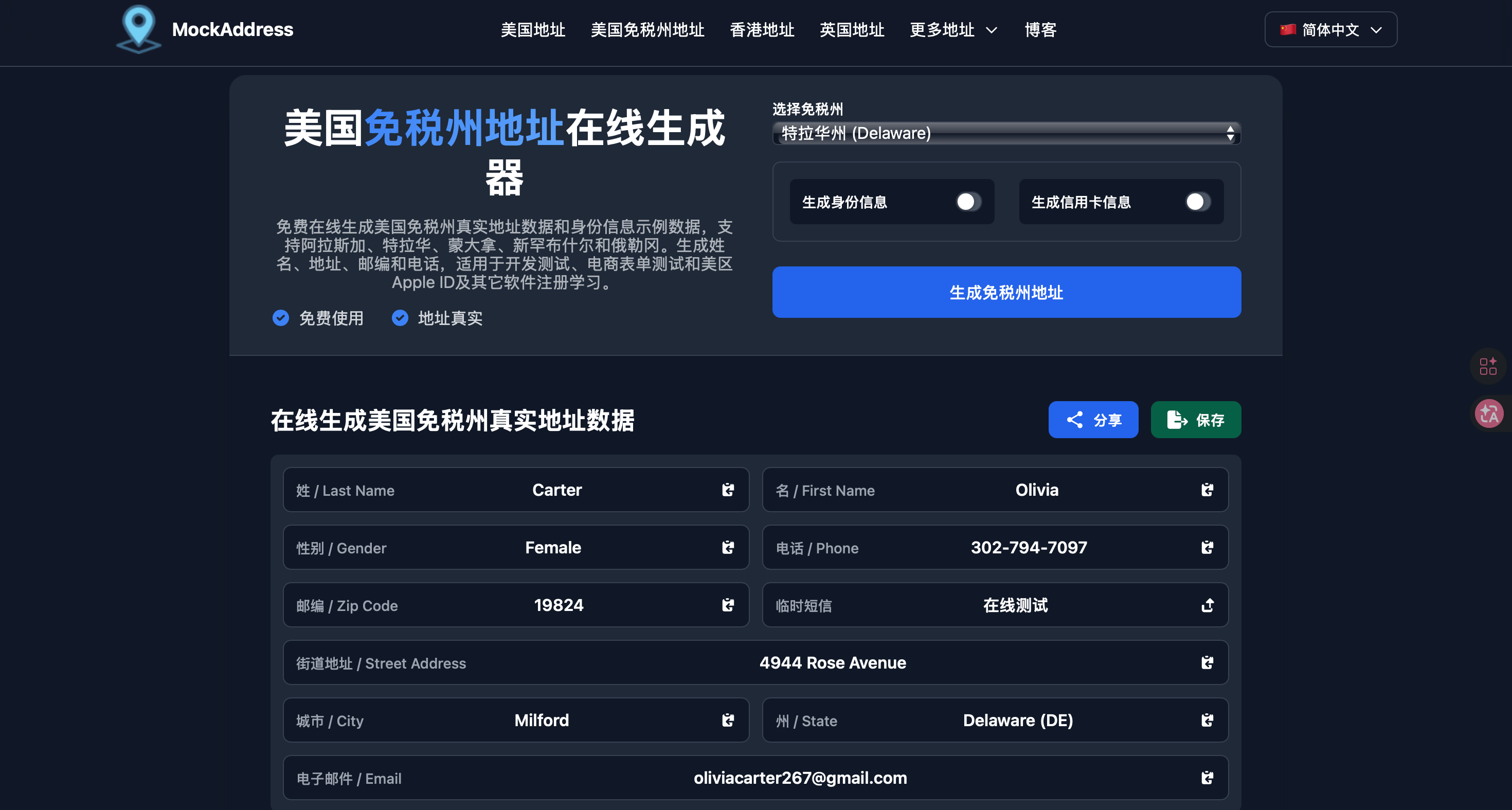Copy the Zip Code 19824
The height and width of the screenshot is (810, 1512).
coord(728,605)
